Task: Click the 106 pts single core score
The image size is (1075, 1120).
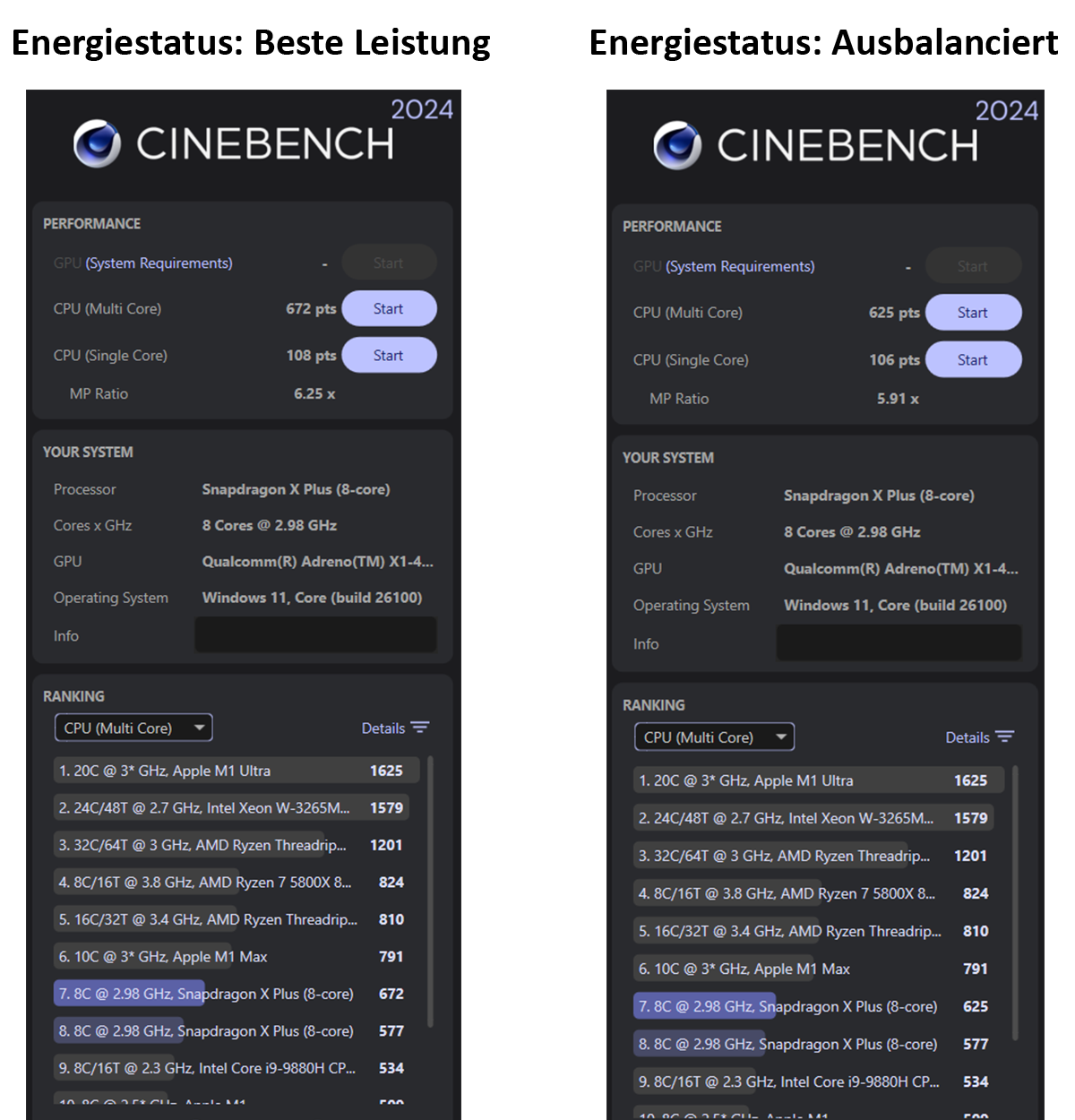Action: [894, 359]
